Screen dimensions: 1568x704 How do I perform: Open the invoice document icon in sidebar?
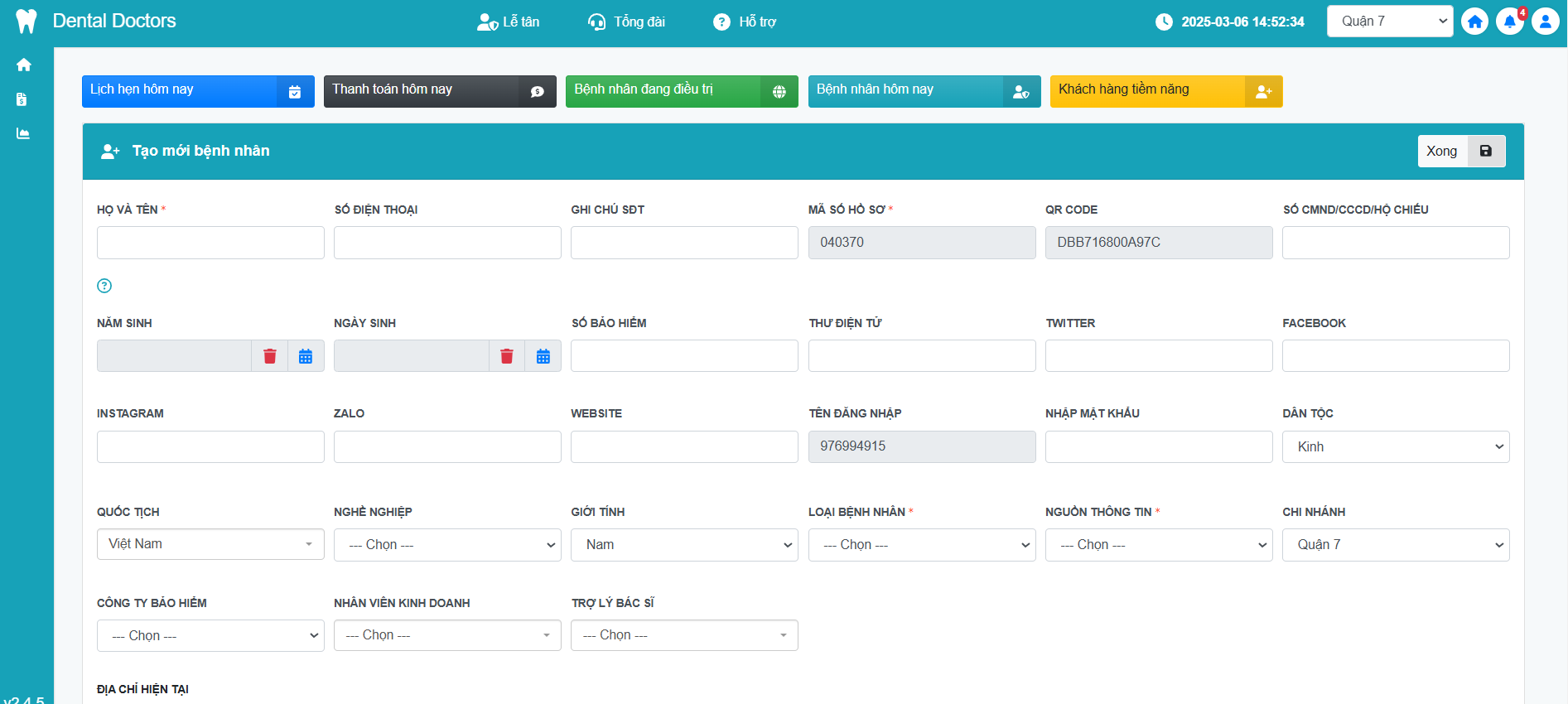(22, 99)
